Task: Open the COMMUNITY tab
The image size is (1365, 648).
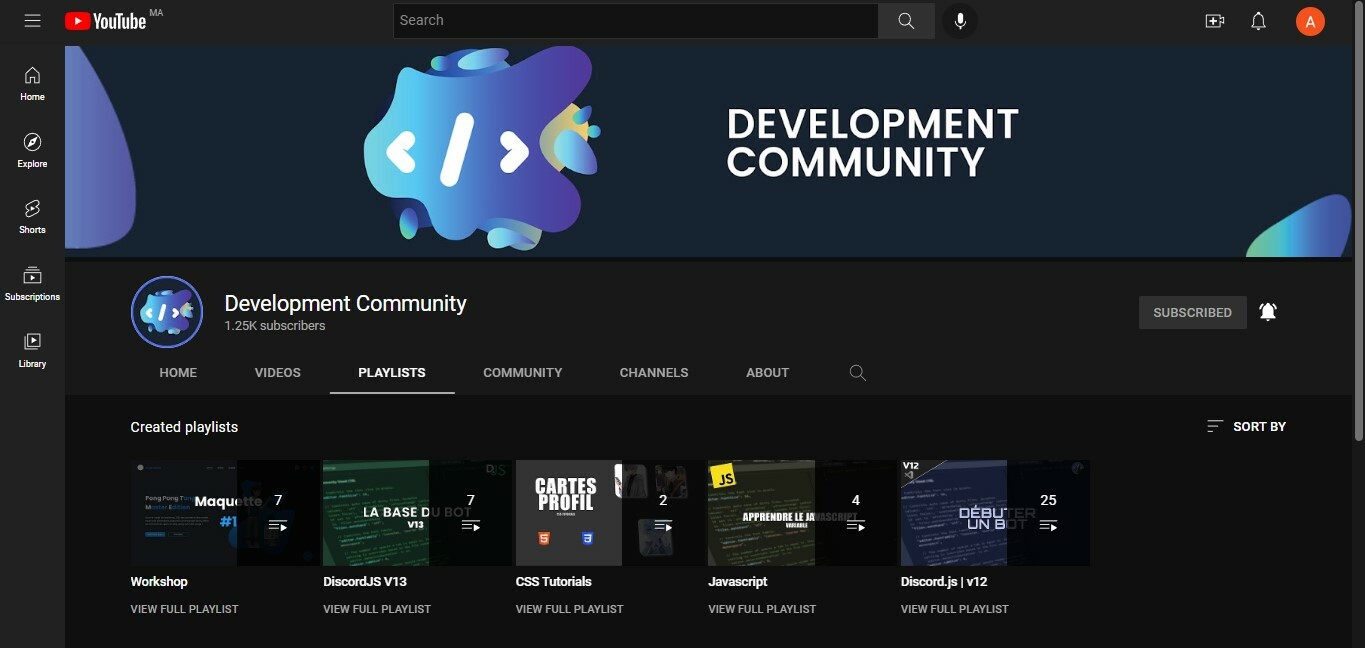Action: (522, 372)
